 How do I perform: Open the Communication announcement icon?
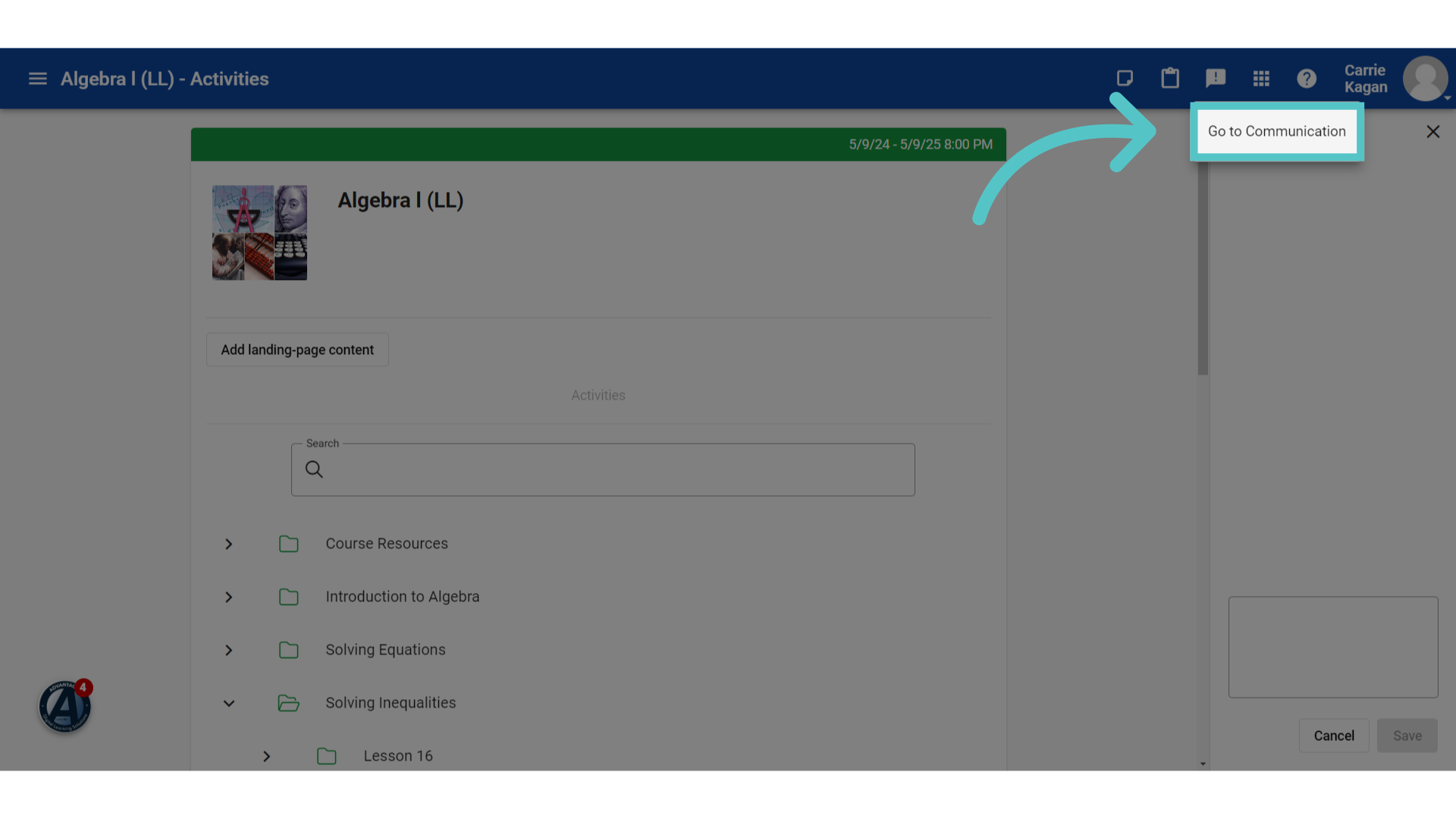click(1216, 79)
